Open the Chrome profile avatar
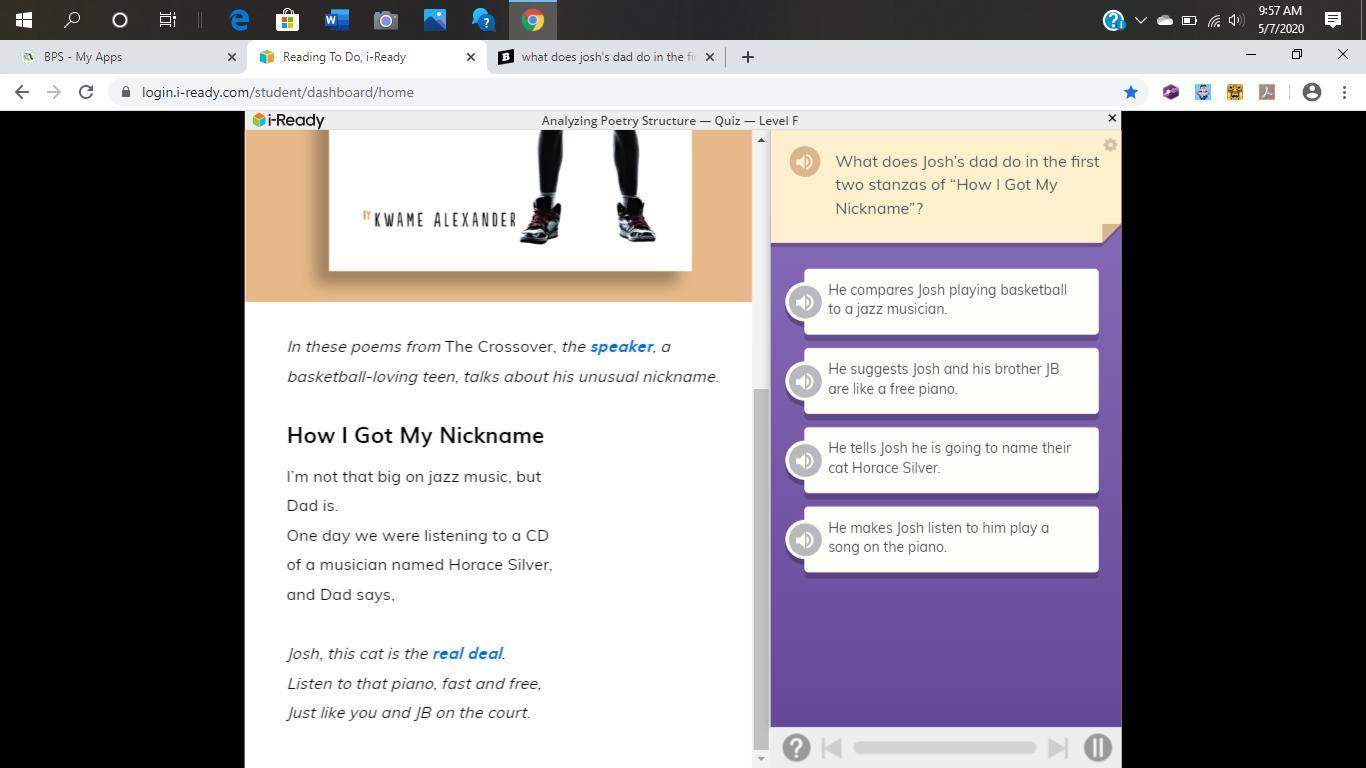This screenshot has height=768, width=1366. 1312,92
